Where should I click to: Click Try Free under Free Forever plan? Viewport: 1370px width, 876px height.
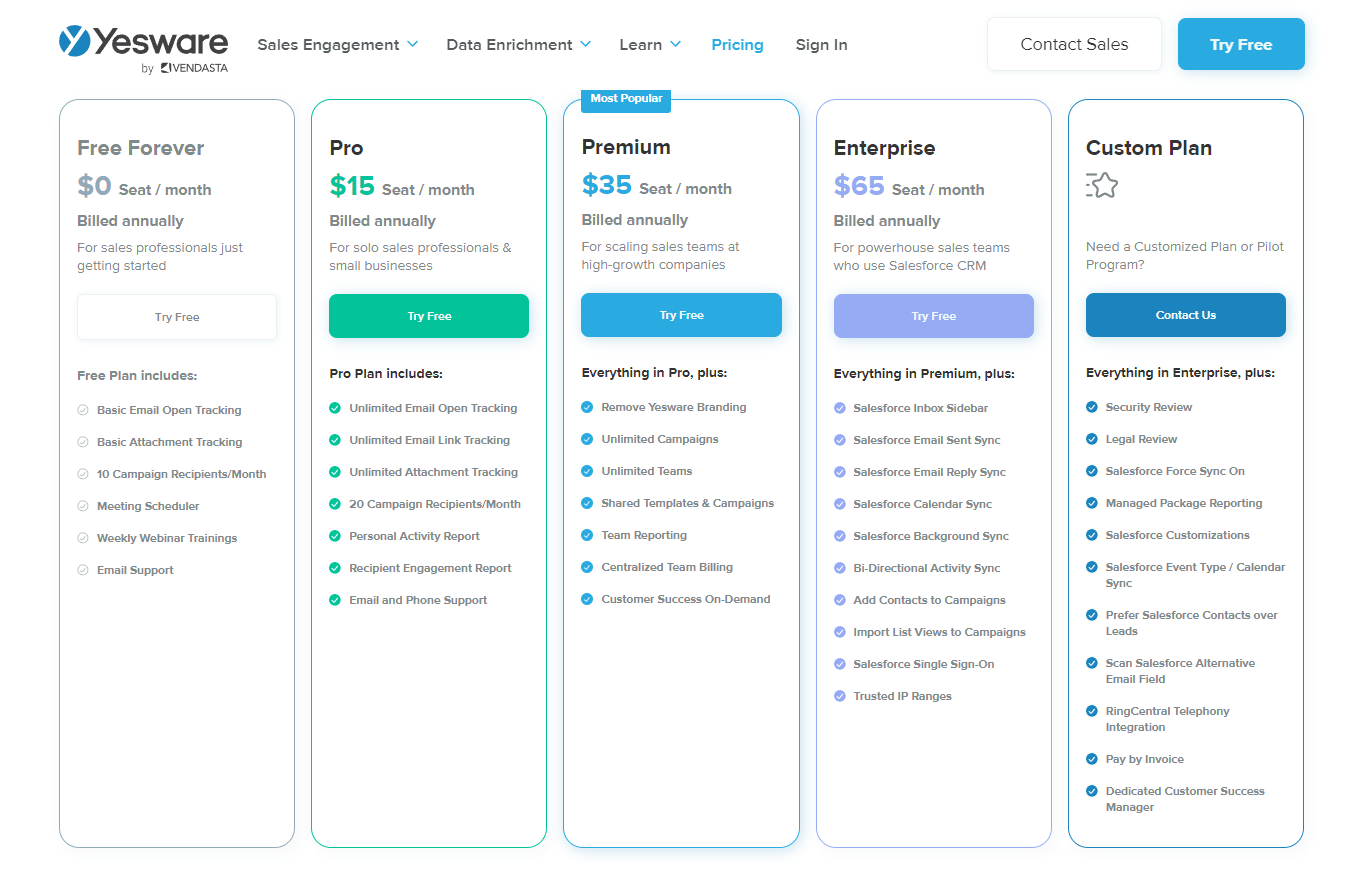click(177, 317)
